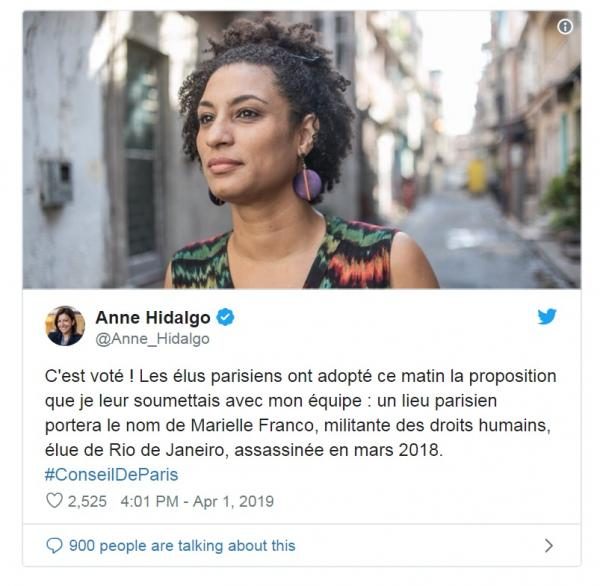Visit the @Anne_Hidalgo handle
Viewport: 600px width, 586px height.
[152, 339]
